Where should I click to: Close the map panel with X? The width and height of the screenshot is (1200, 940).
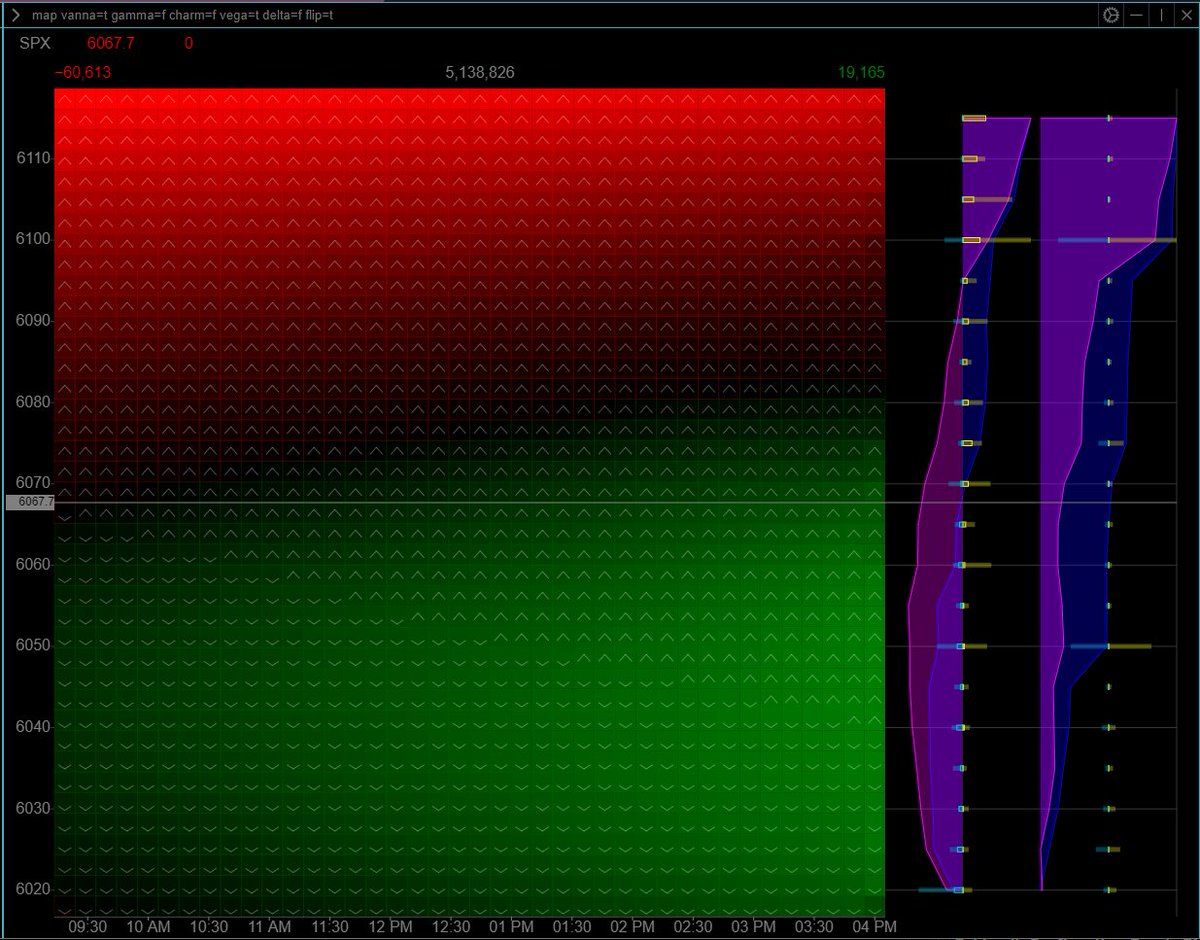click(x=1186, y=15)
